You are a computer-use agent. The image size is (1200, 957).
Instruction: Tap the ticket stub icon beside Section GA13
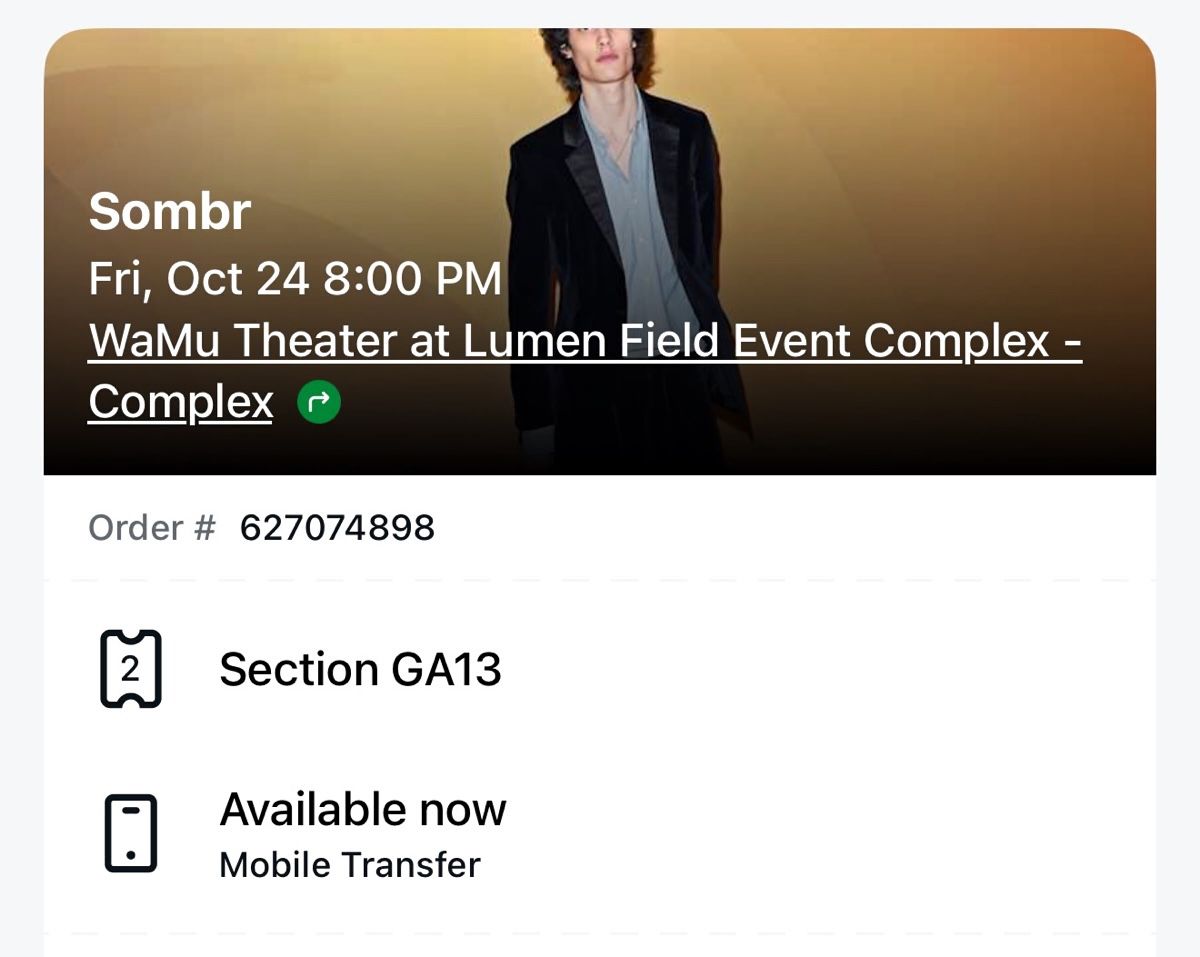coord(128,669)
